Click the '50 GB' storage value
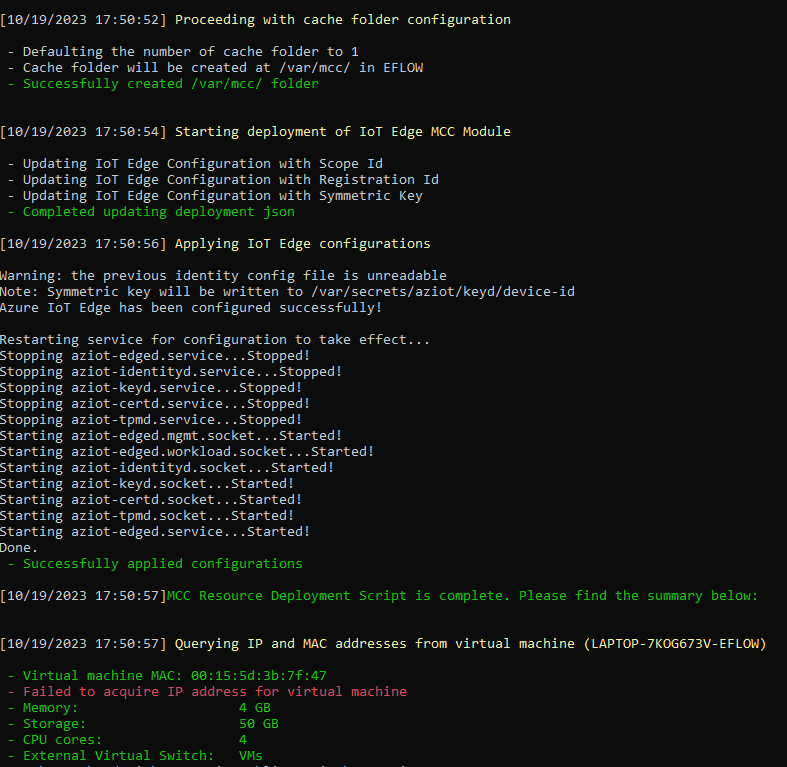 (259, 724)
